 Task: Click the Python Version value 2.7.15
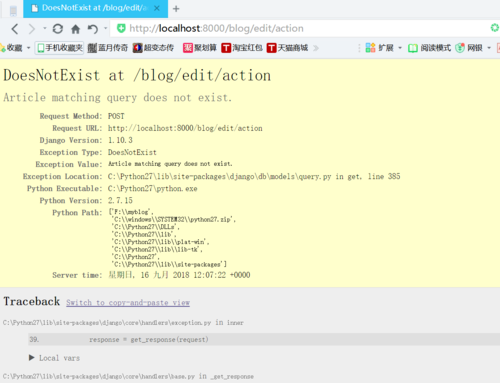tap(120, 200)
